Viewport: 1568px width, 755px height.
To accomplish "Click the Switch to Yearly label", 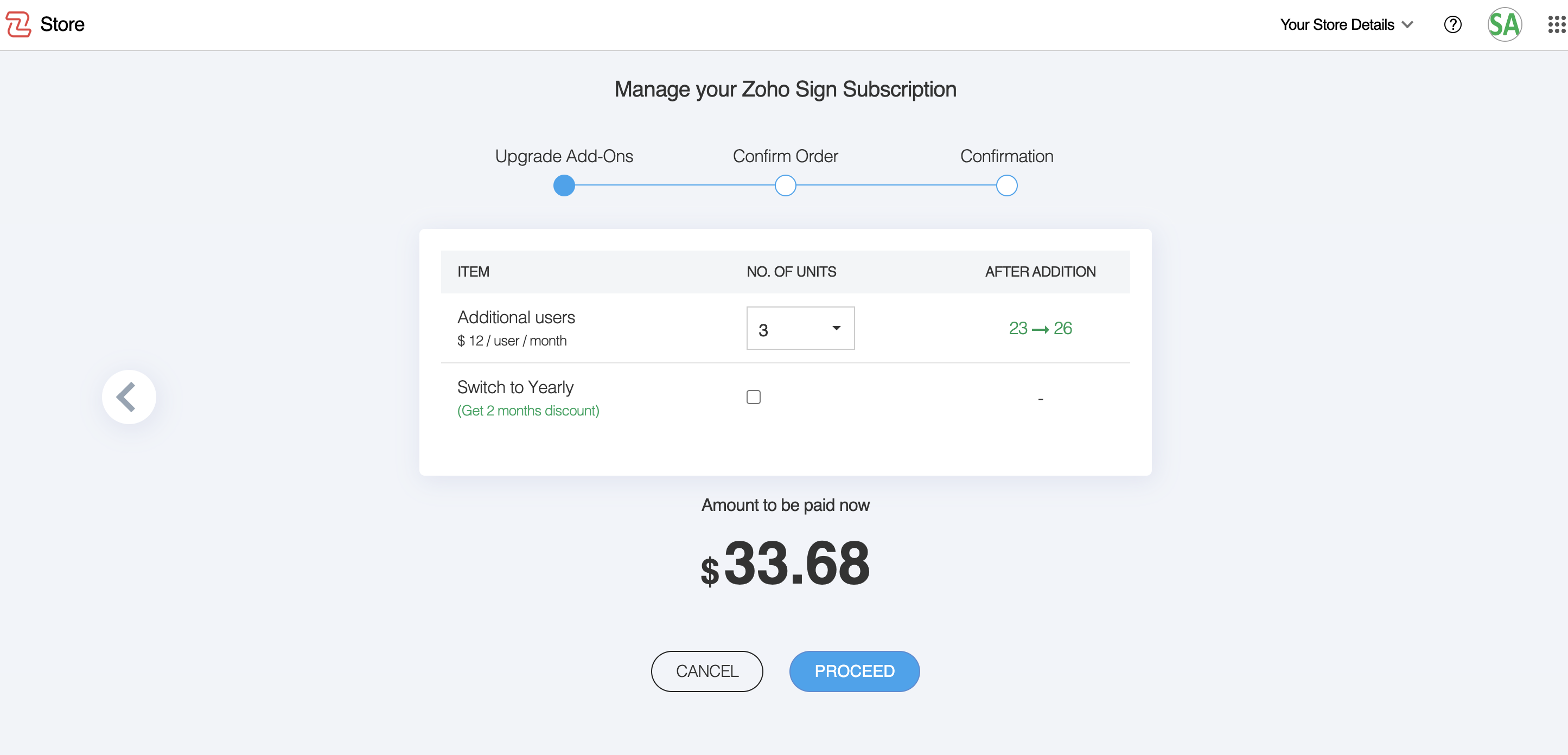I will [x=515, y=387].
